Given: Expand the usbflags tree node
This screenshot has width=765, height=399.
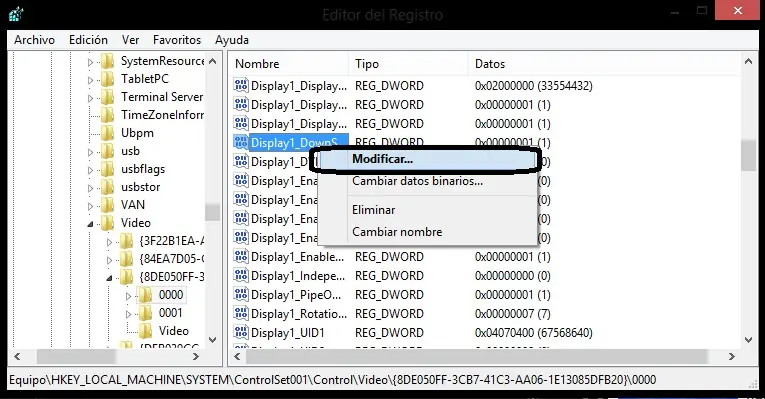Looking at the screenshot, I should (x=90, y=170).
